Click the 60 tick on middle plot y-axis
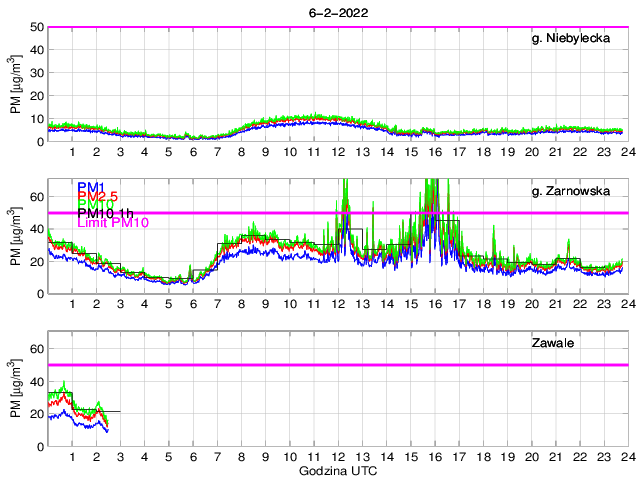Viewport: 640px width, 480px height. coord(37,197)
